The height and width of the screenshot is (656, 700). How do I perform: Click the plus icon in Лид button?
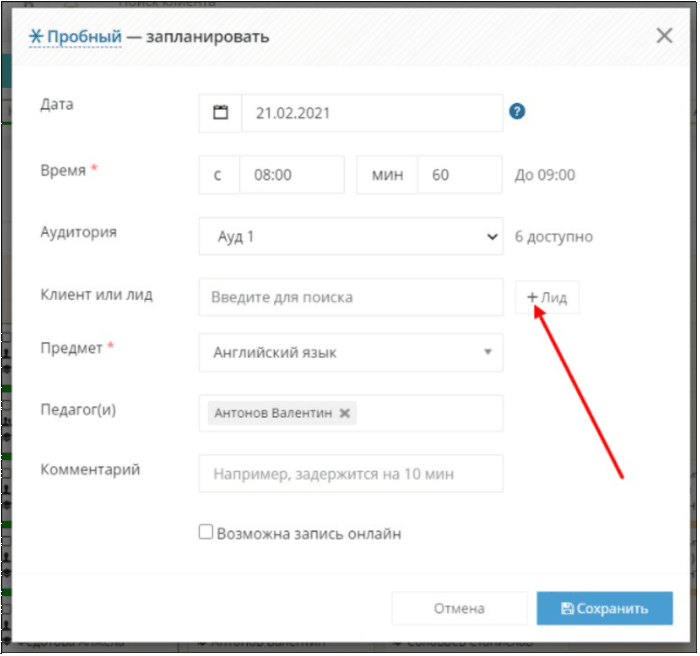tap(533, 298)
